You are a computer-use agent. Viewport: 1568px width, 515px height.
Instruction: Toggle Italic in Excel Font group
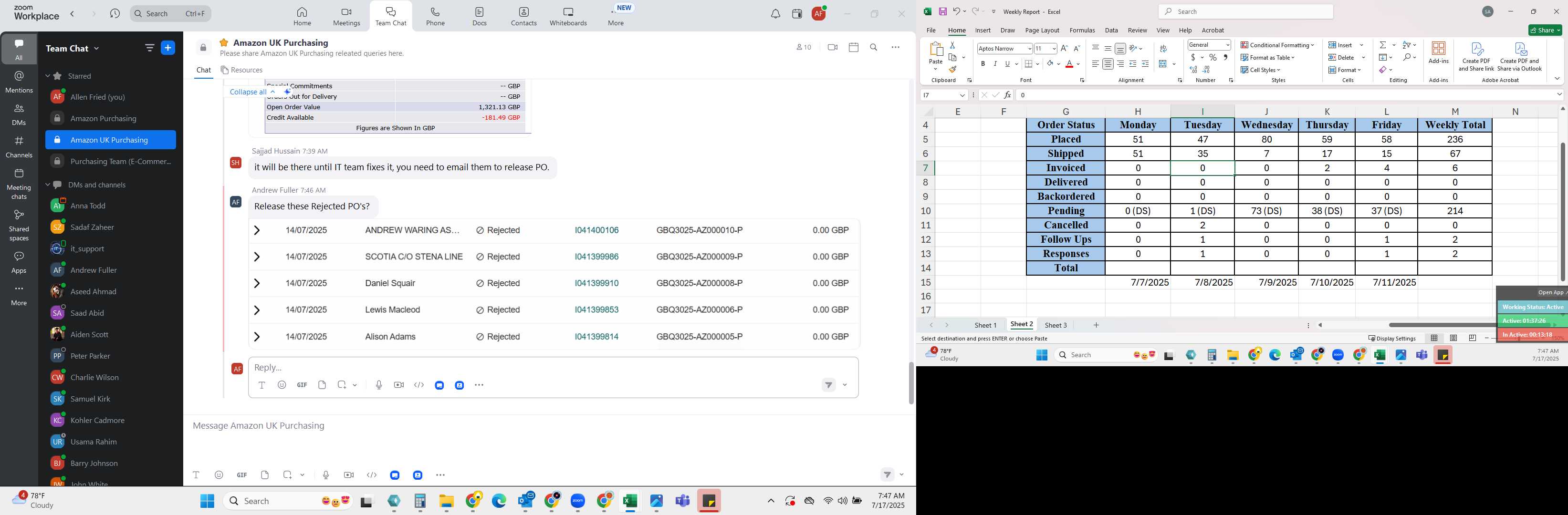(x=995, y=64)
